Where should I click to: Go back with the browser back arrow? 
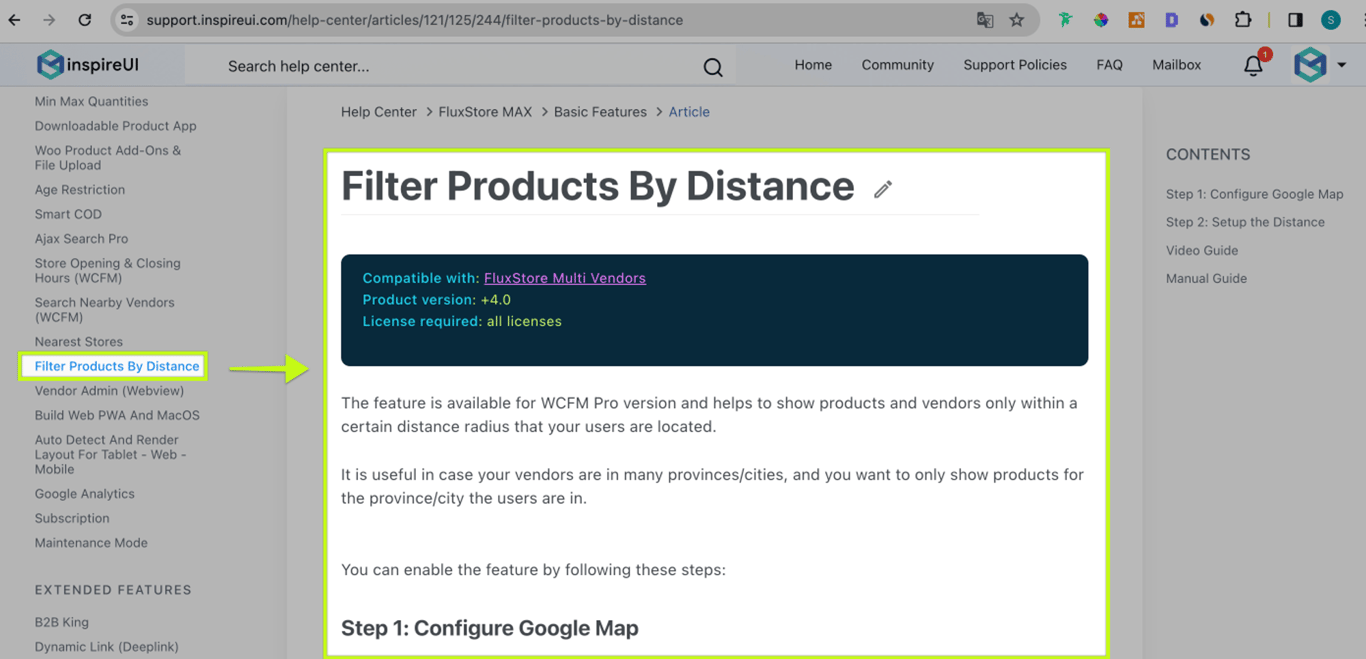pyautogui.click(x=15, y=20)
